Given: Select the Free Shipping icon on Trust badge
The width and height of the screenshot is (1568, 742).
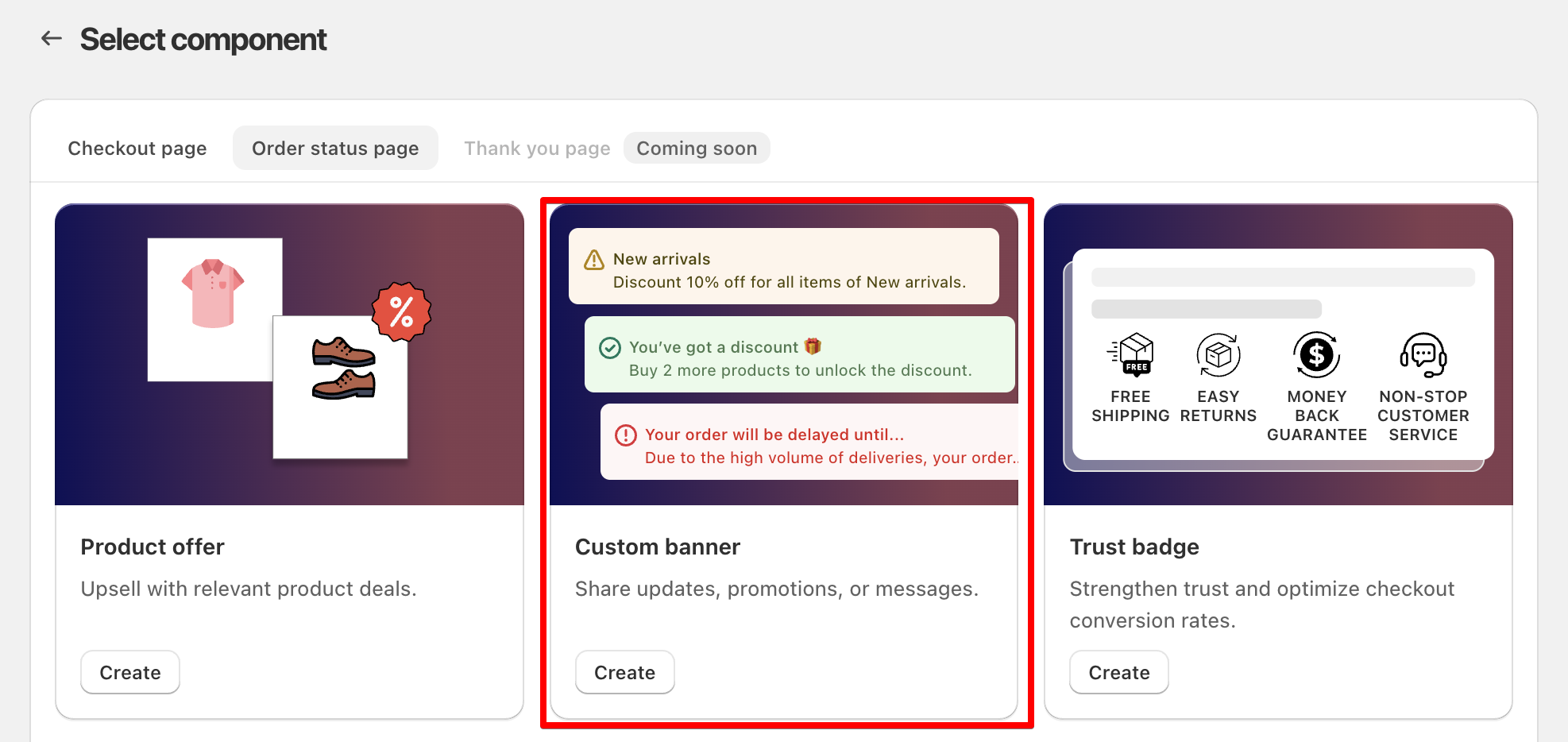Looking at the screenshot, I should click(1131, 355).
